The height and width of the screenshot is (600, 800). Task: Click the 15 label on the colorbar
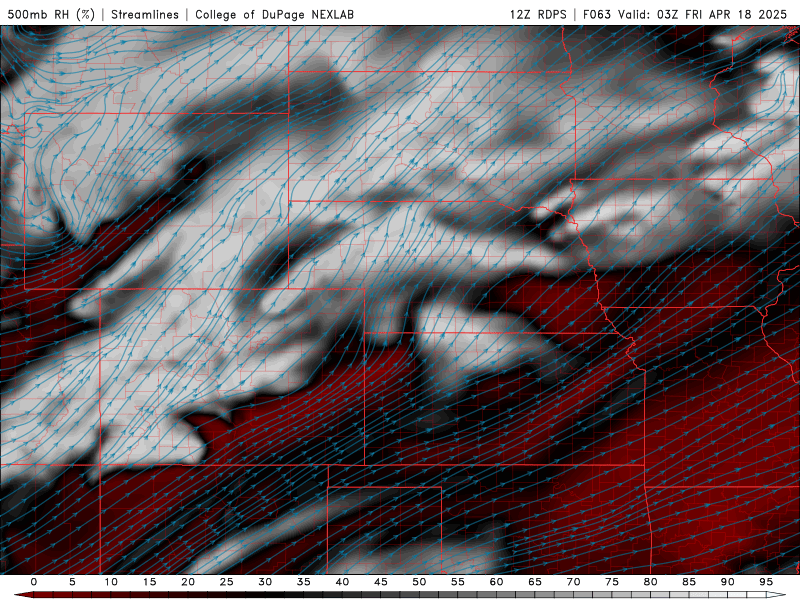[149, 582]
